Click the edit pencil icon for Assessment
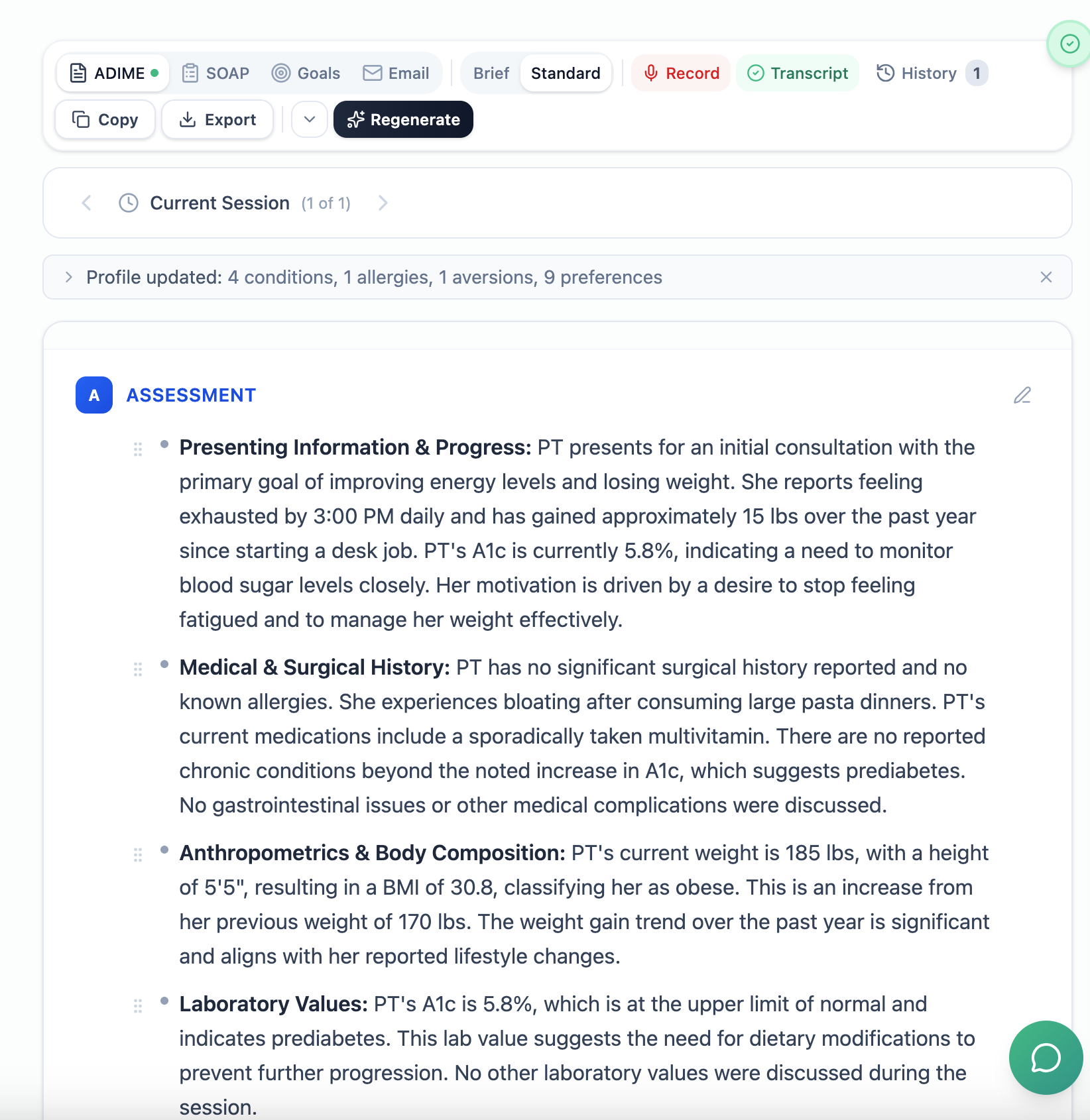The height and width of the screenshot is (1120, 1090). coord(1022,395)
